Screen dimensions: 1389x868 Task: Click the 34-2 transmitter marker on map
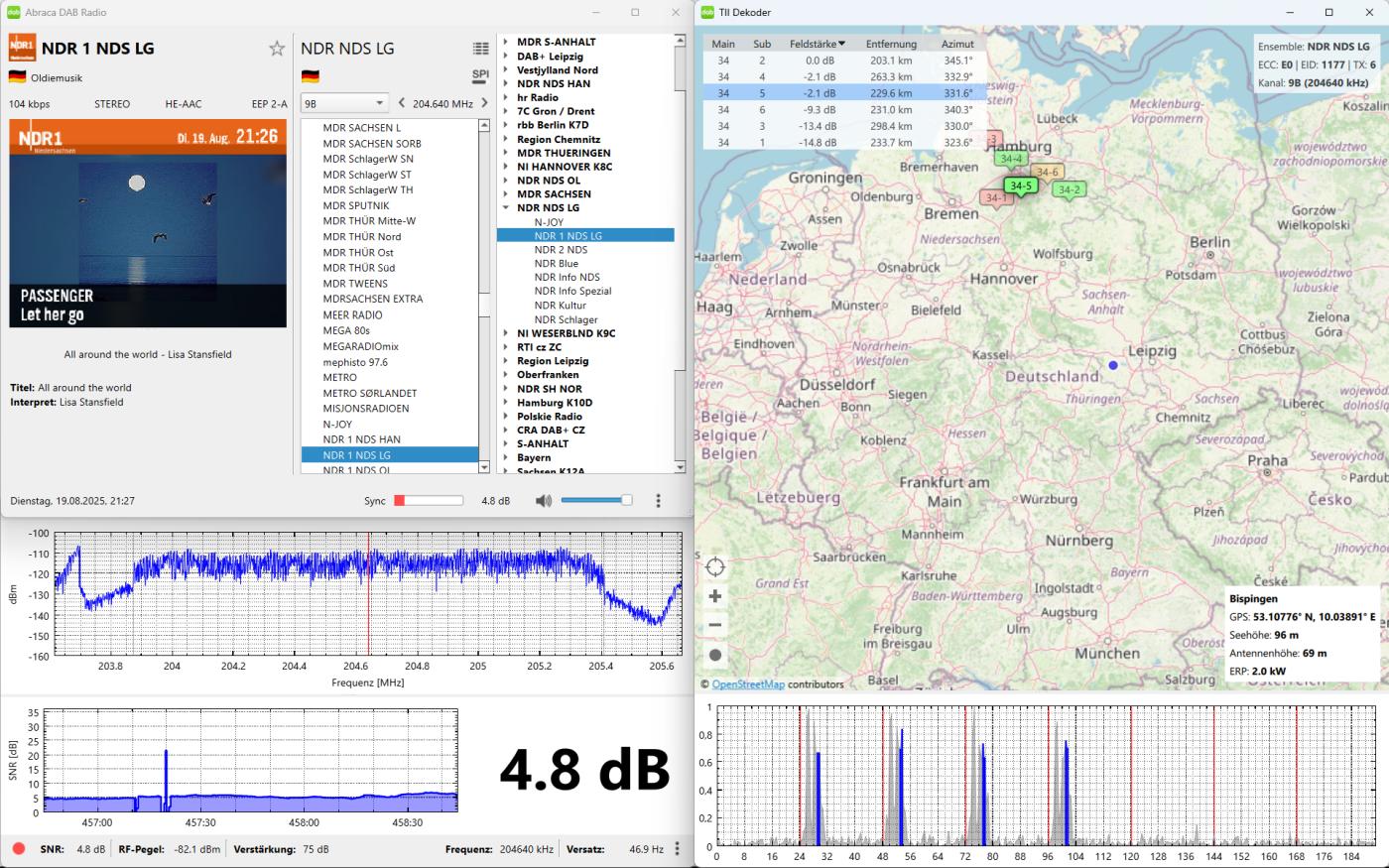pos(1069,190)
